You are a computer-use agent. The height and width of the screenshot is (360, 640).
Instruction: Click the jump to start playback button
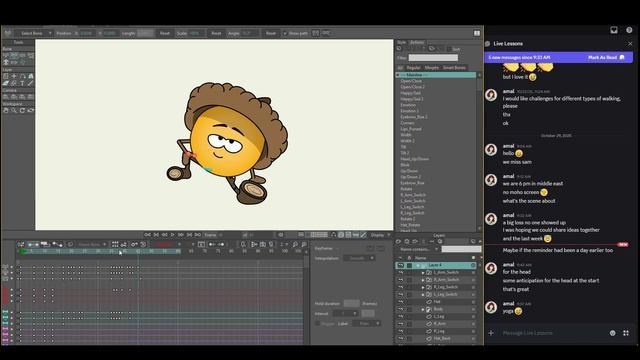pos(147,235)
